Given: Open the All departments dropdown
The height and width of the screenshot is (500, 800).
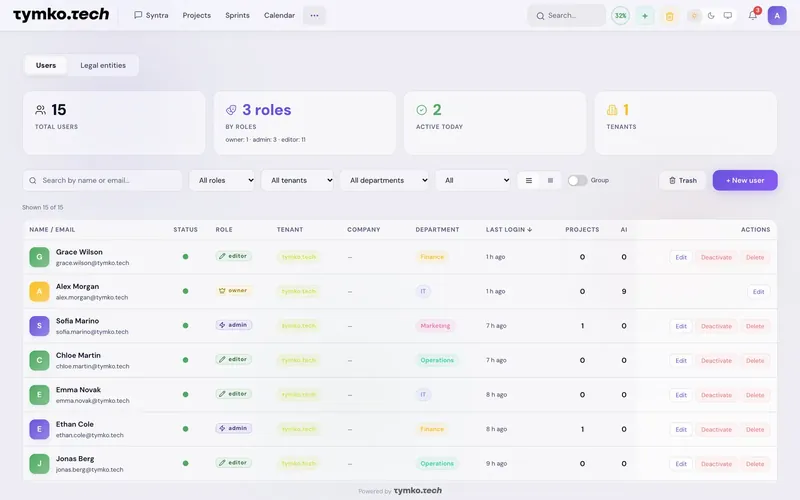Looking at the screenshot, I should tap(384, 180).
